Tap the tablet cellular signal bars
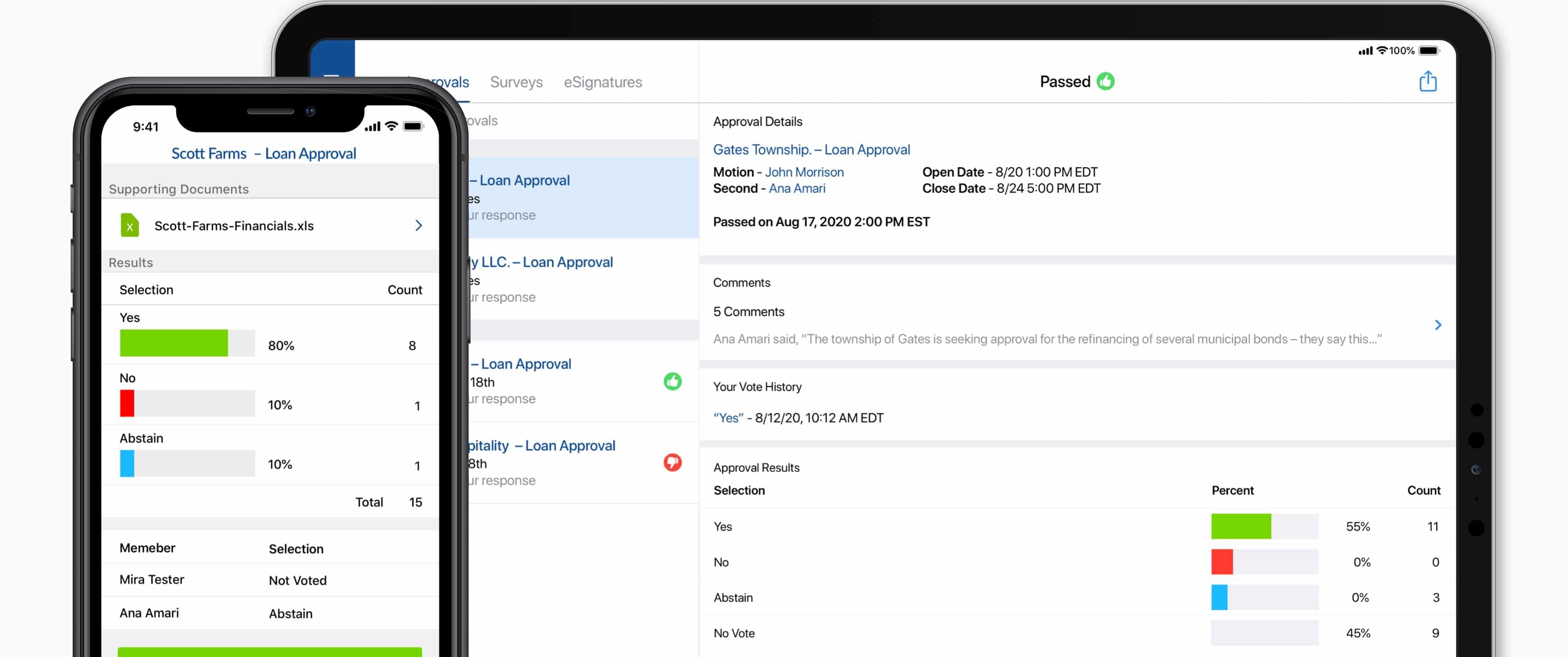The image size is (1568, 657). pyautogui.click(x=1365, y=50)
